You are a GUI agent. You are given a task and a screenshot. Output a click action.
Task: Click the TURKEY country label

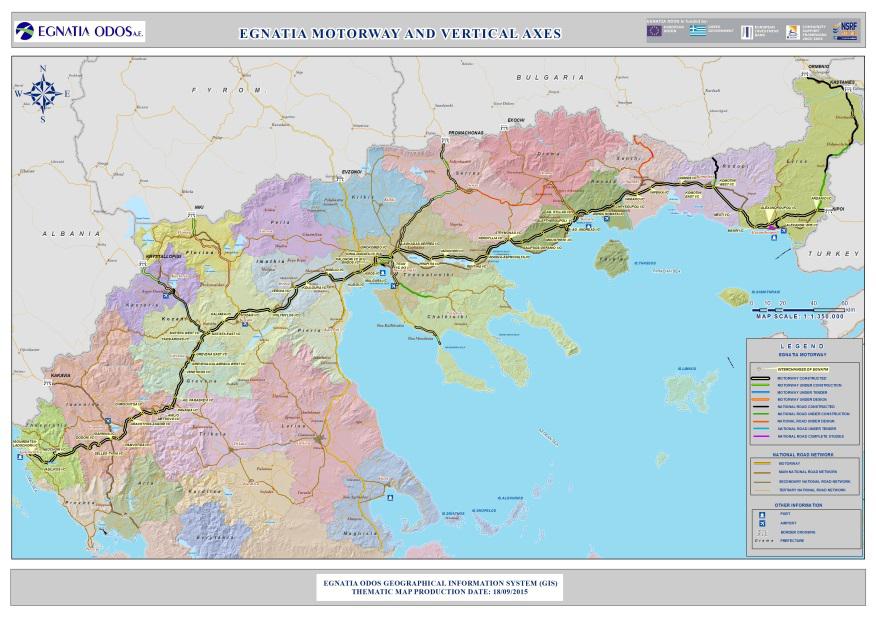click(x=838, y=254)
